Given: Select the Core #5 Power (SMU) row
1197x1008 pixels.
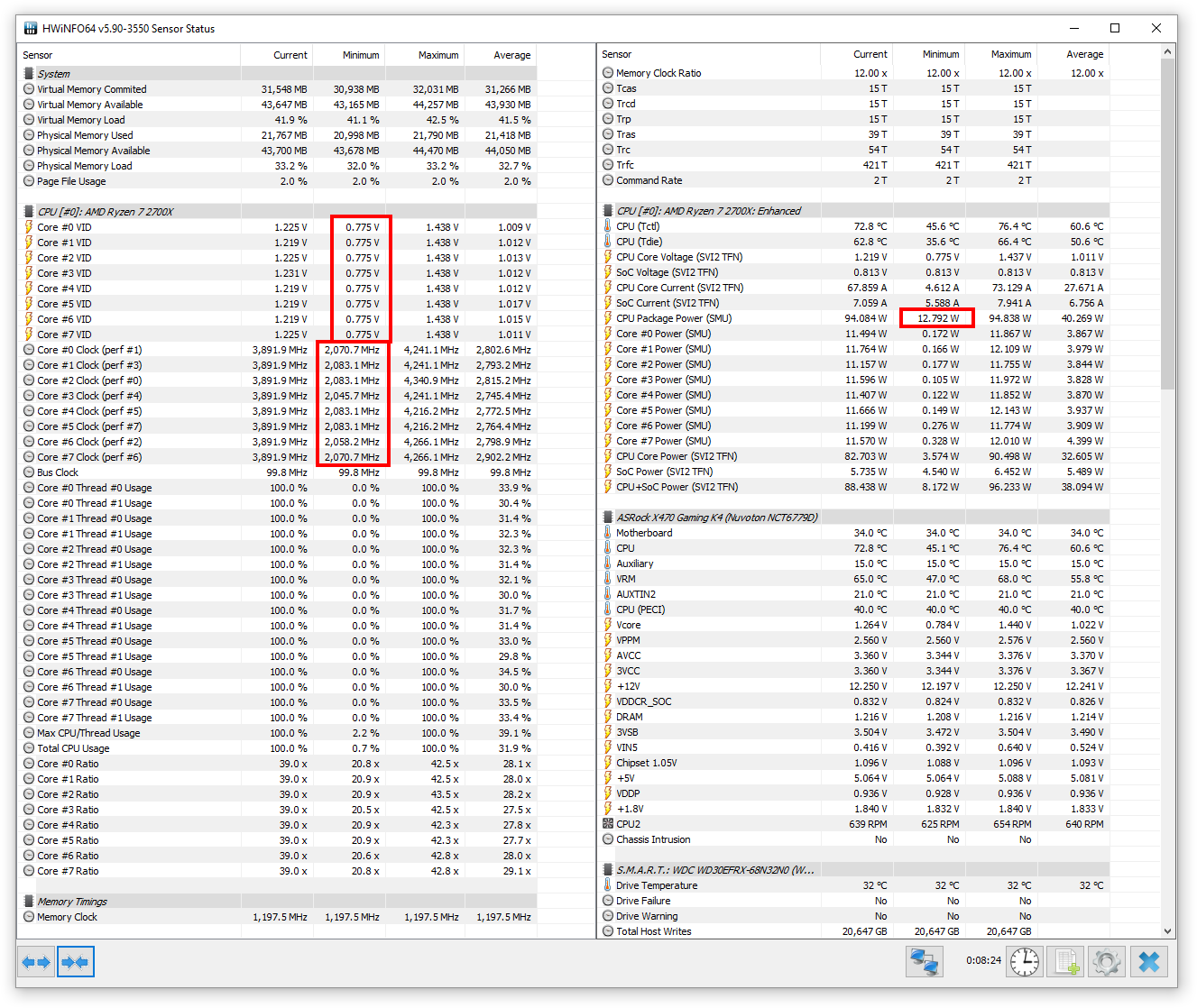Looking at the screenshot, I should click(855, 410).
